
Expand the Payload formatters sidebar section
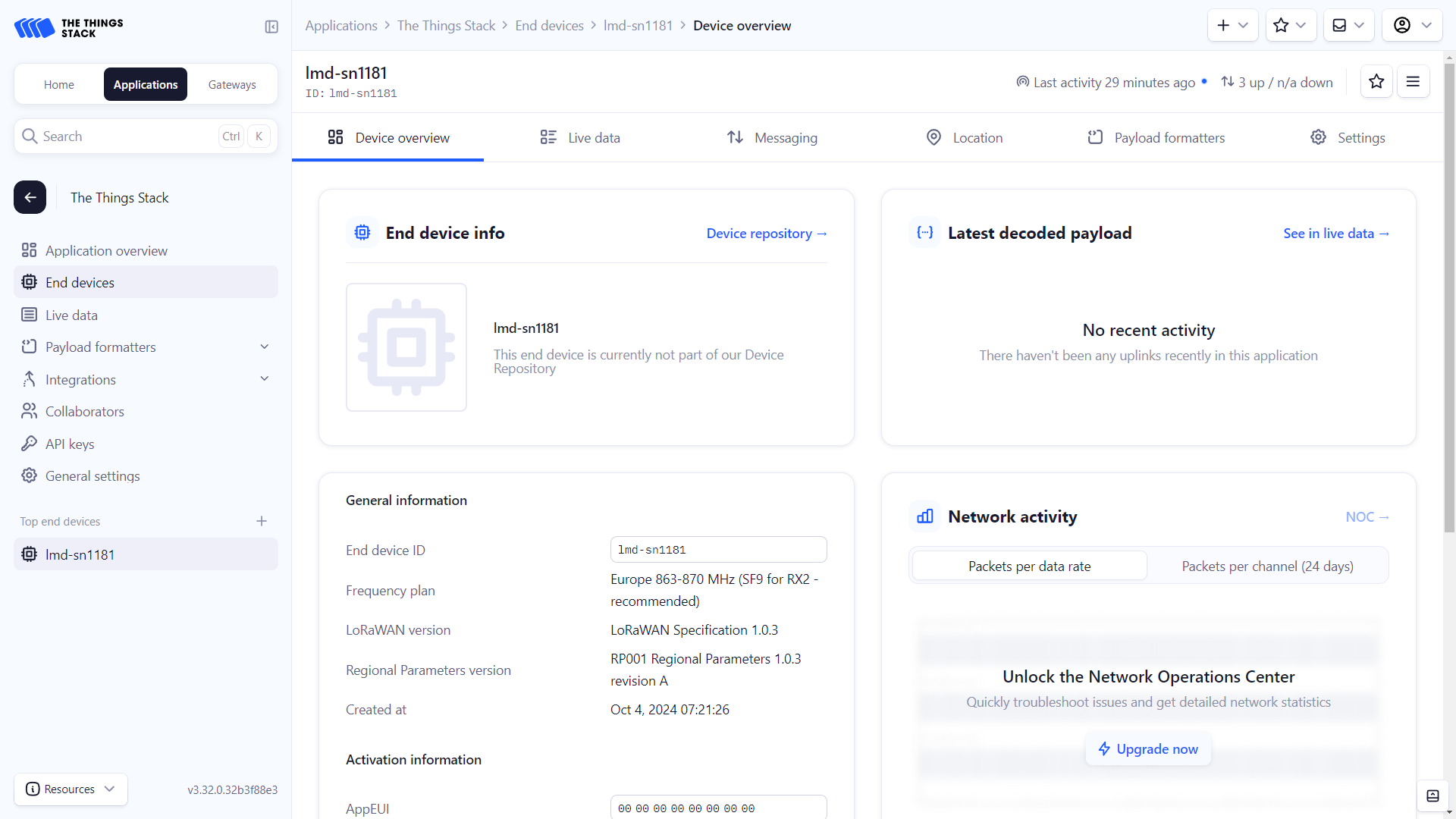(x=265, y=347)
